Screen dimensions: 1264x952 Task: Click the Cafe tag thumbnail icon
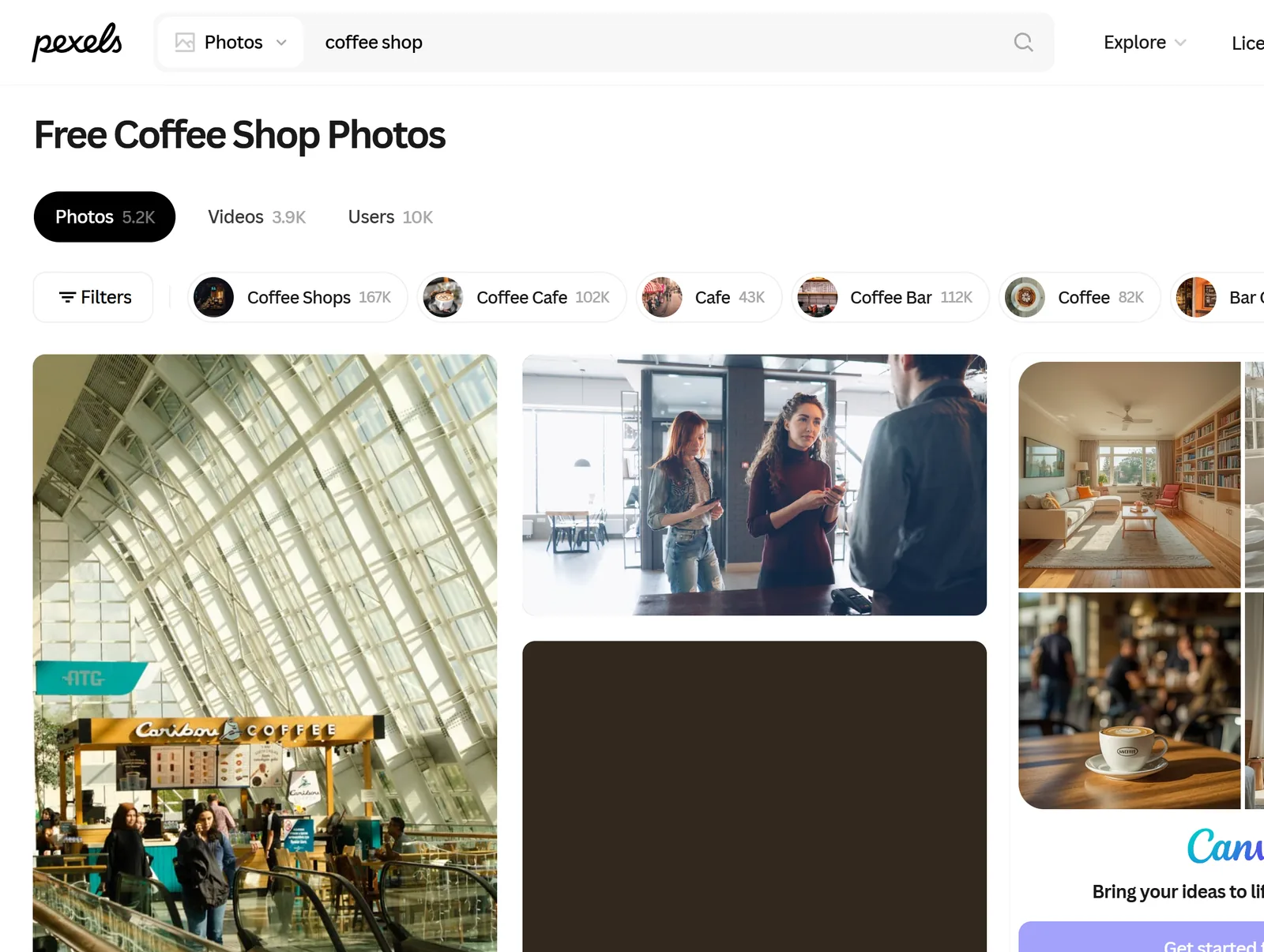click(x=662, y=297)
